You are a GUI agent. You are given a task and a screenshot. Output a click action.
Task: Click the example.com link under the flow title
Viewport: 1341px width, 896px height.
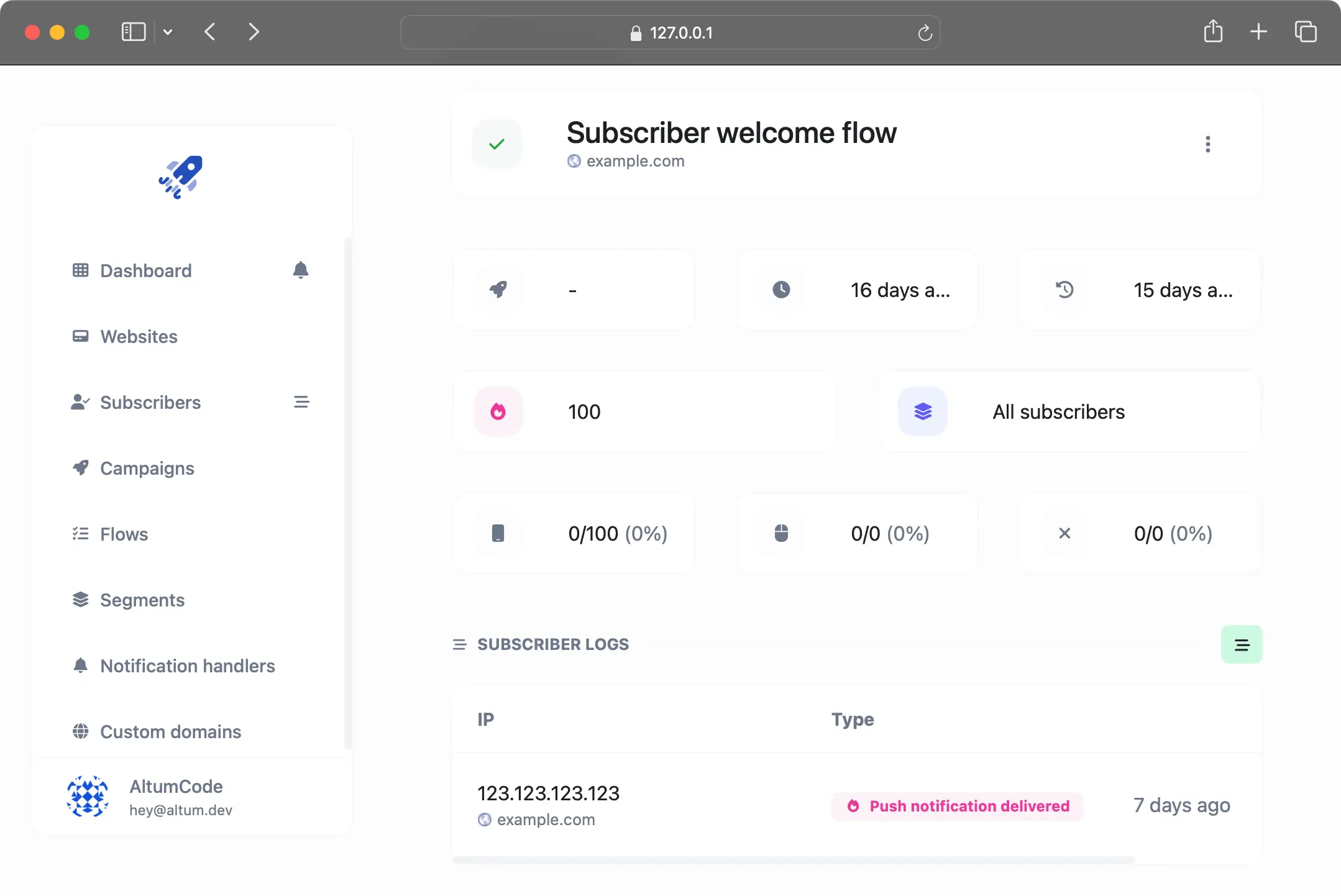pyautogui.click(x=634, y=161)
